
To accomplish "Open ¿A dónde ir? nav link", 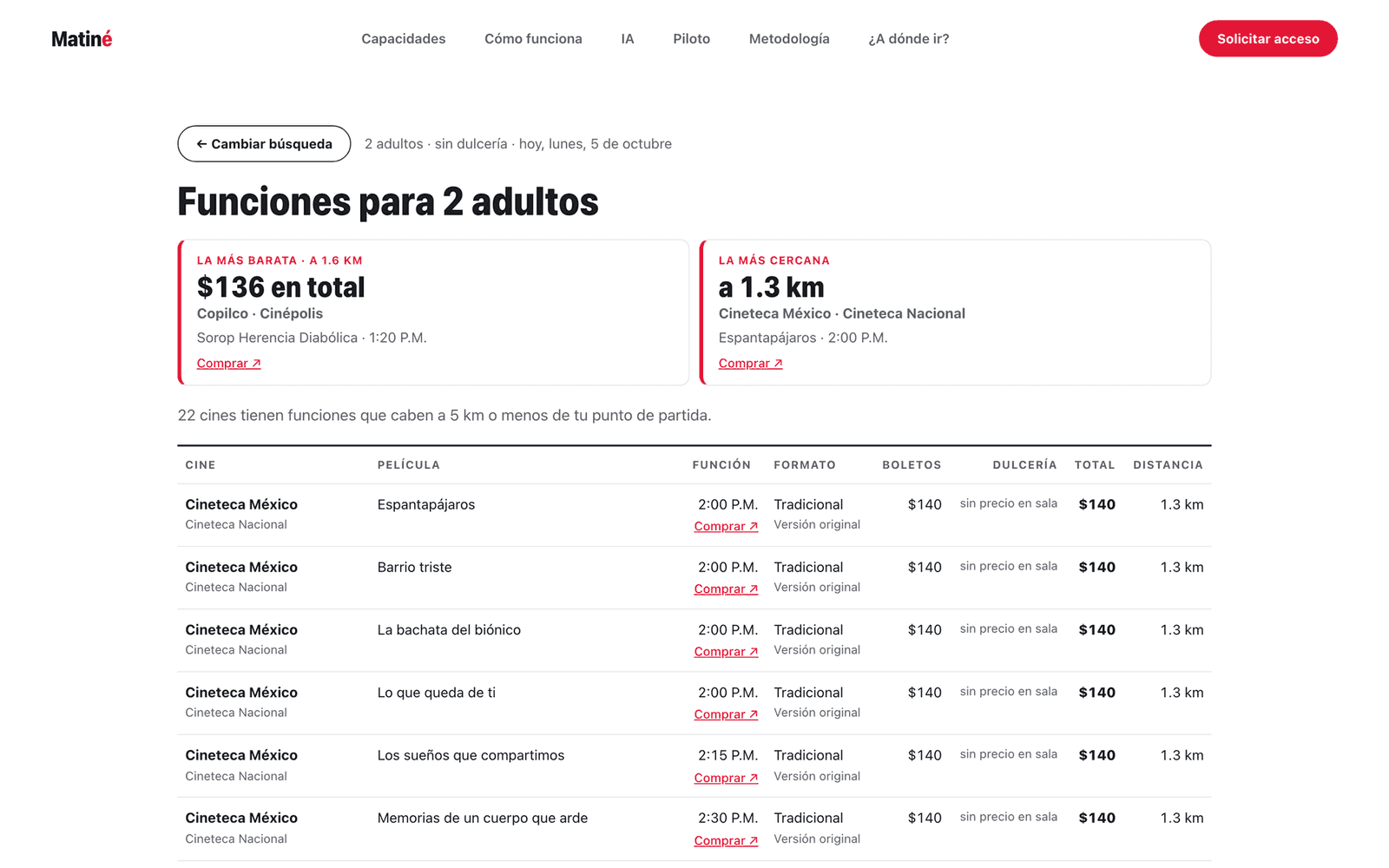I will pos(909,39).
